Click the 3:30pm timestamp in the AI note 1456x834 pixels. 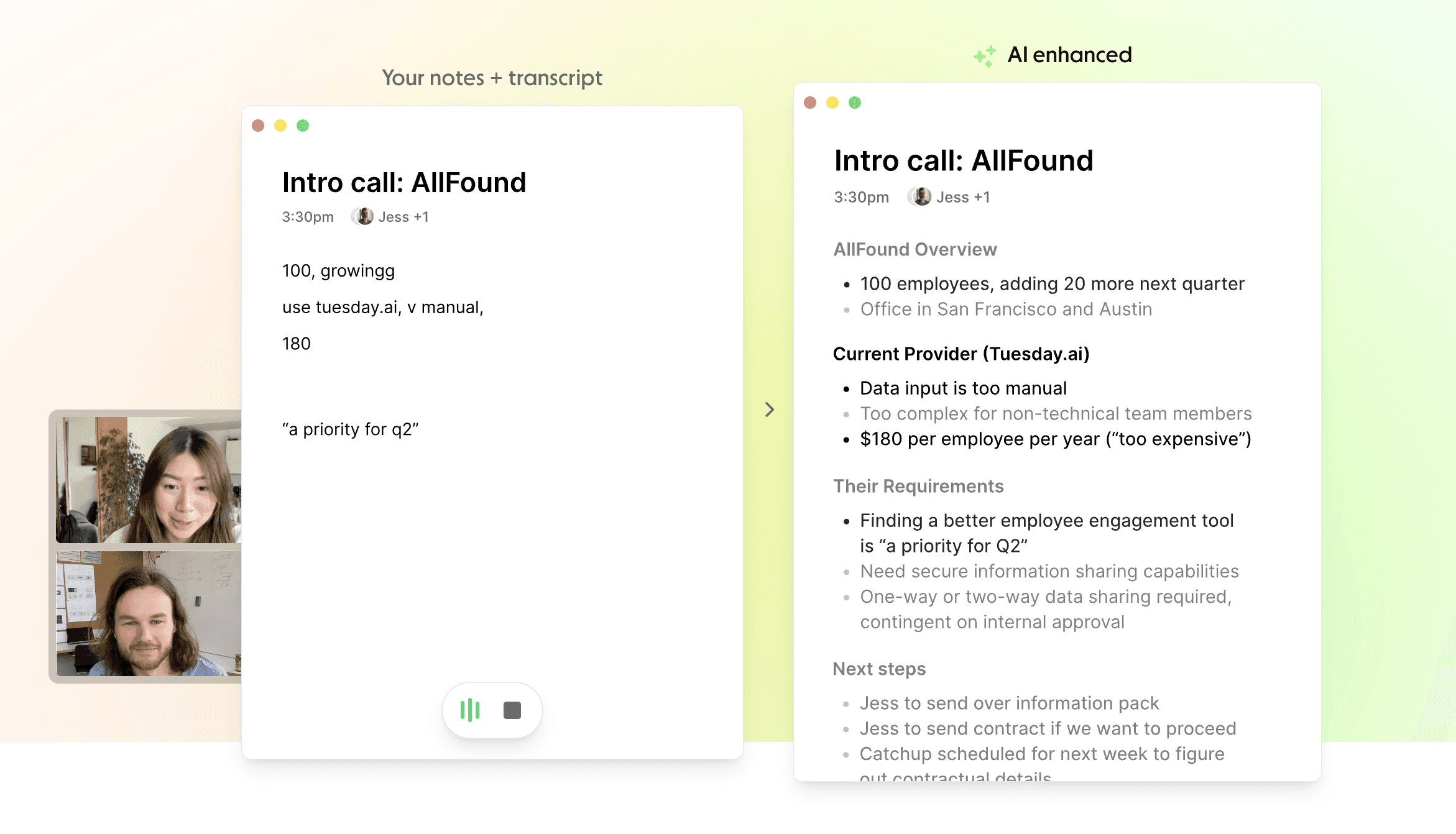(861, 196)
